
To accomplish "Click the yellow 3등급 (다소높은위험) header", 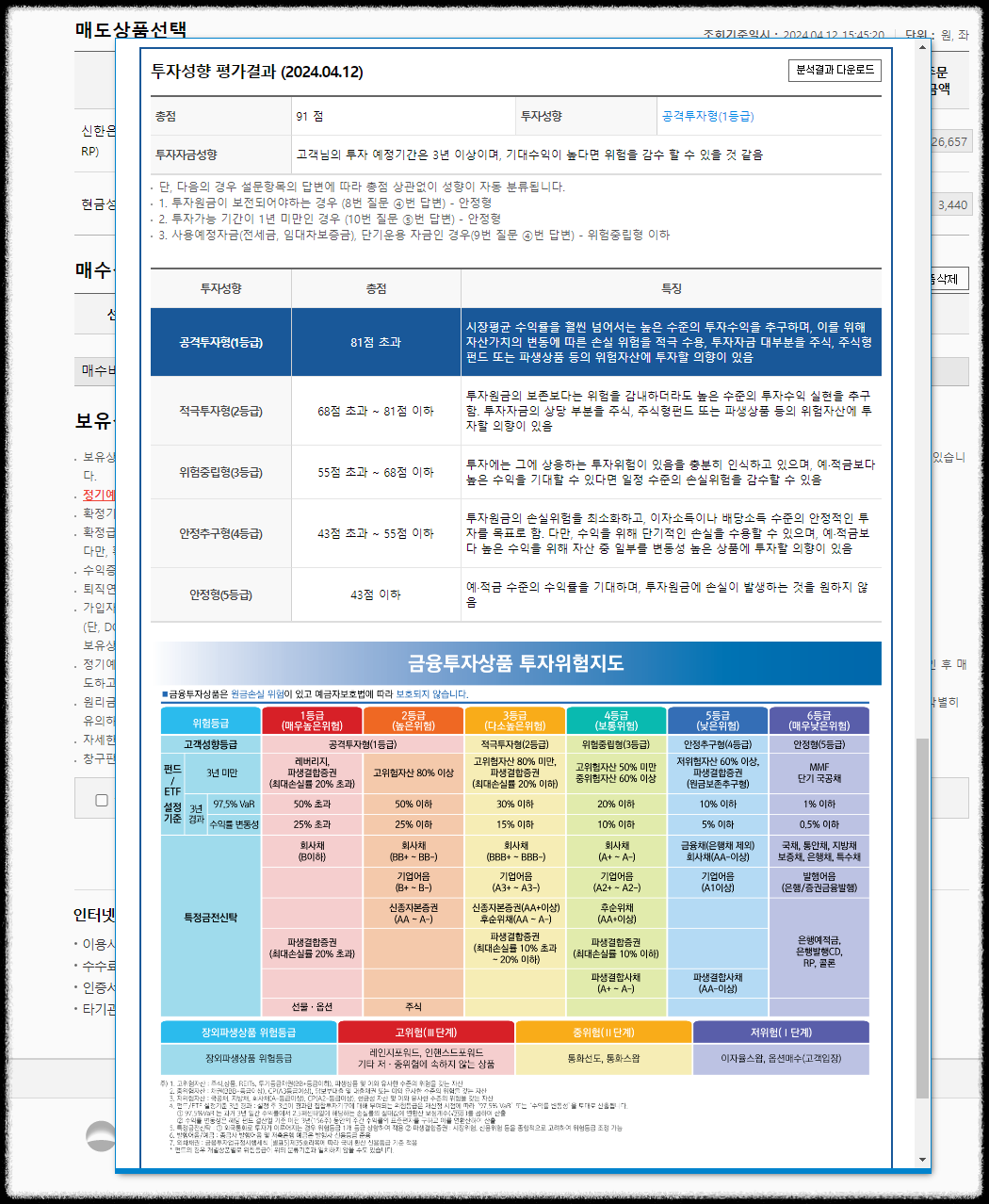I will point(515,721).
